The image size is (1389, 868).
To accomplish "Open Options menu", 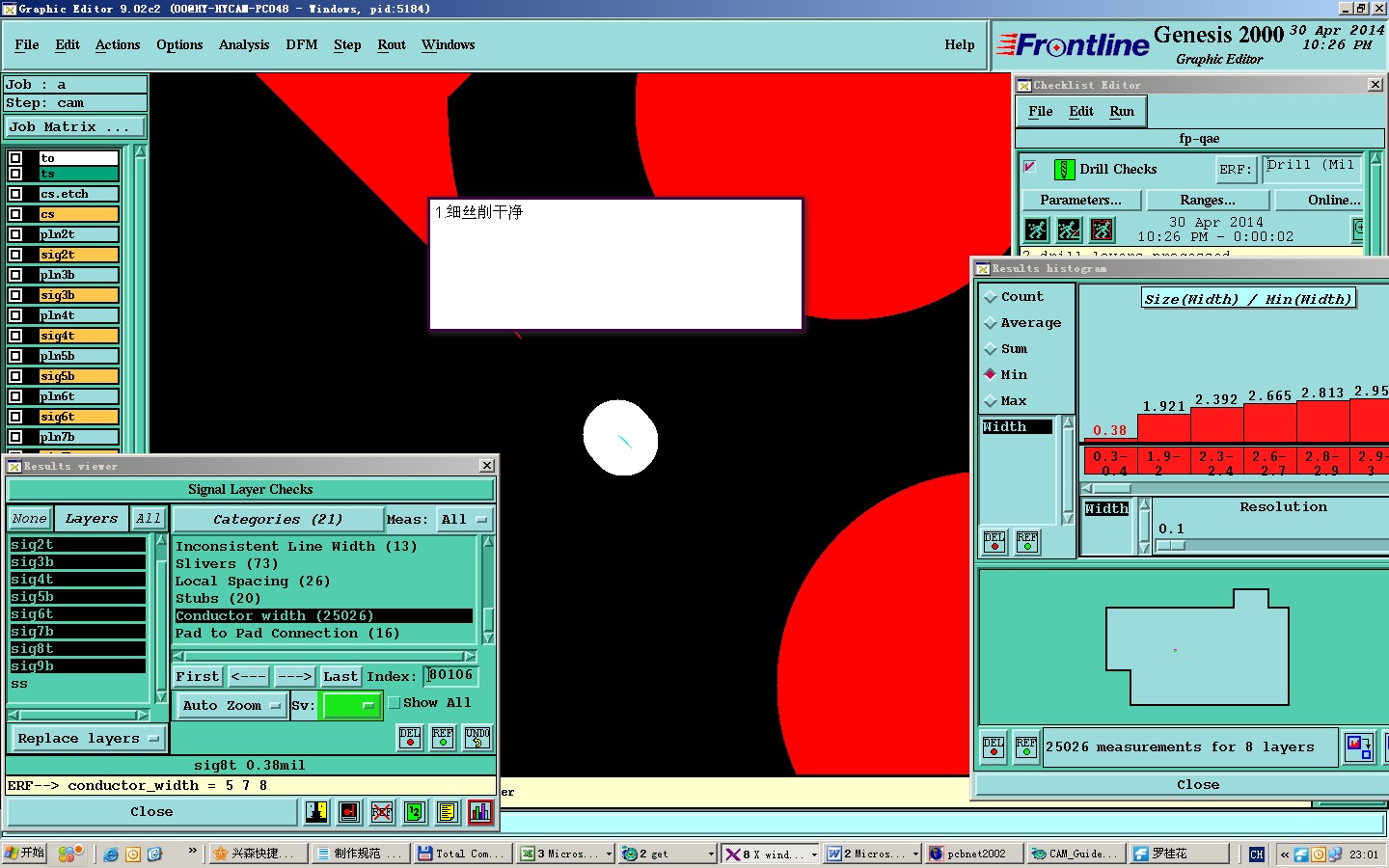I will click(179, 45).
